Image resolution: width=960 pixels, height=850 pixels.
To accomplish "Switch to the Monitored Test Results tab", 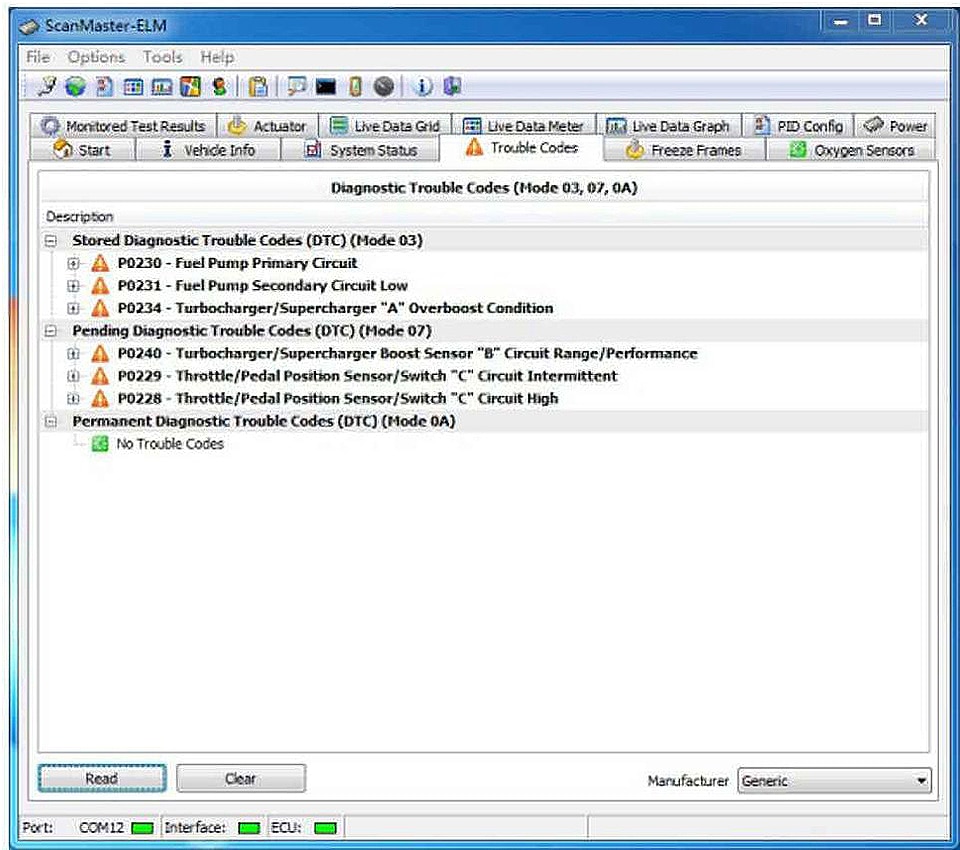I will click(x=123, y=126).
